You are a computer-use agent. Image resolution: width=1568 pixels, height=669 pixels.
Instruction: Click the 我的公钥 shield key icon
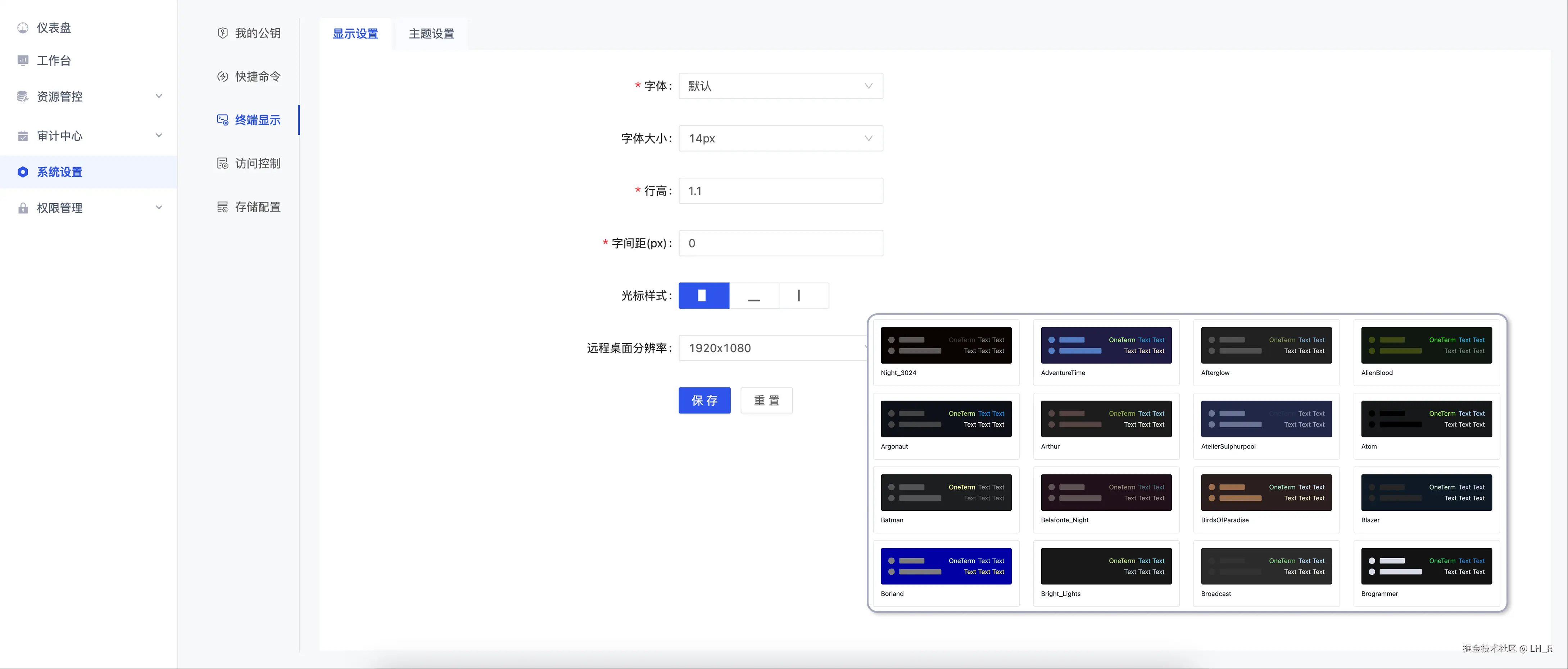point(223,33)
